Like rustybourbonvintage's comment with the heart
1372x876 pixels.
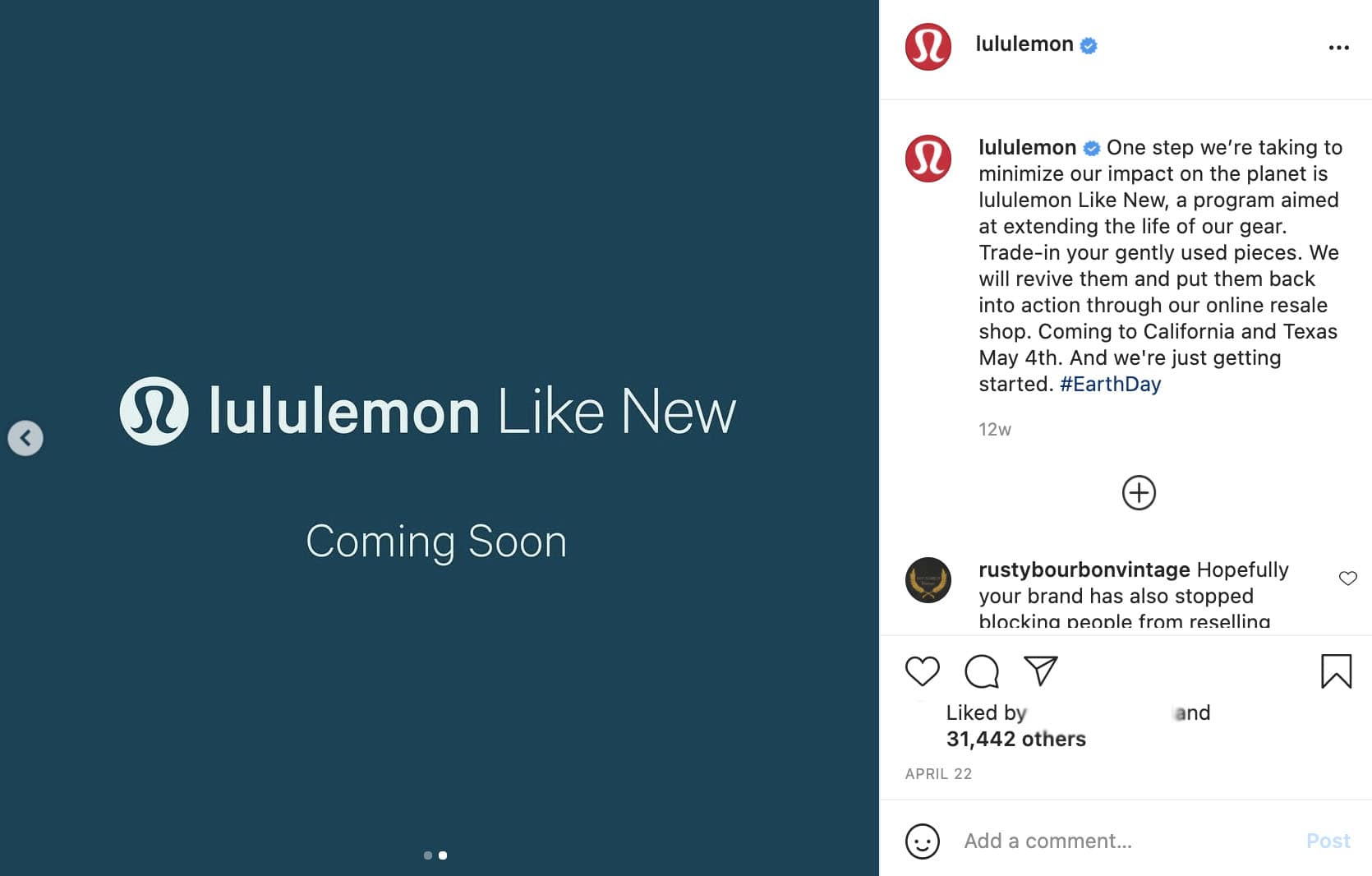[x=1347, y=579]
